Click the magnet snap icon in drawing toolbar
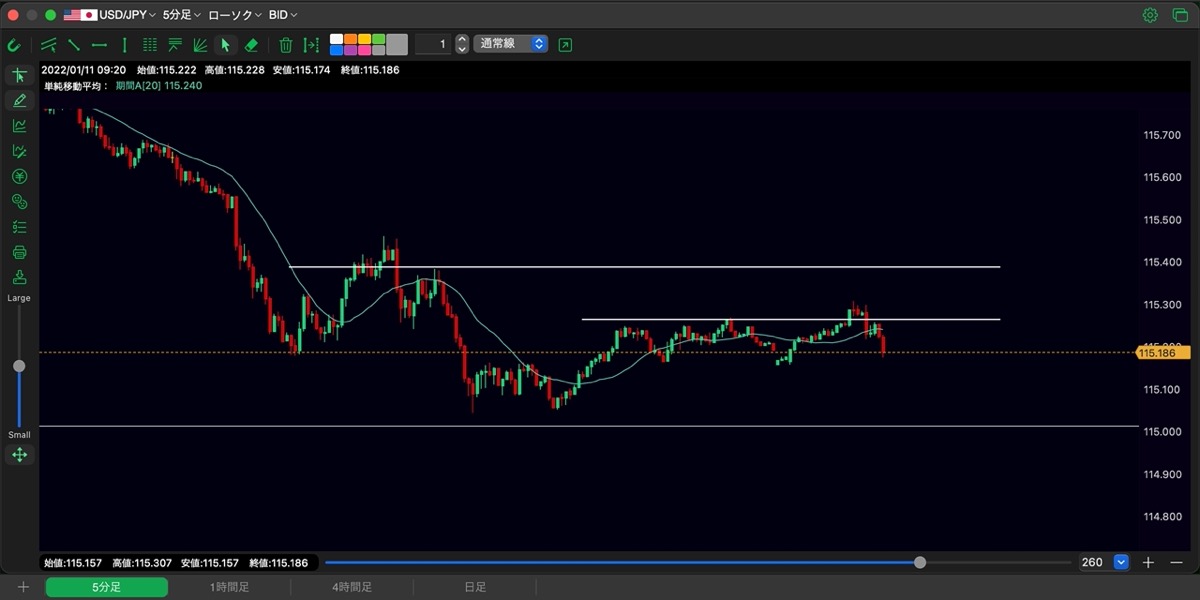The width and height of the screenshot is (1200, 600). pos(14,45)
